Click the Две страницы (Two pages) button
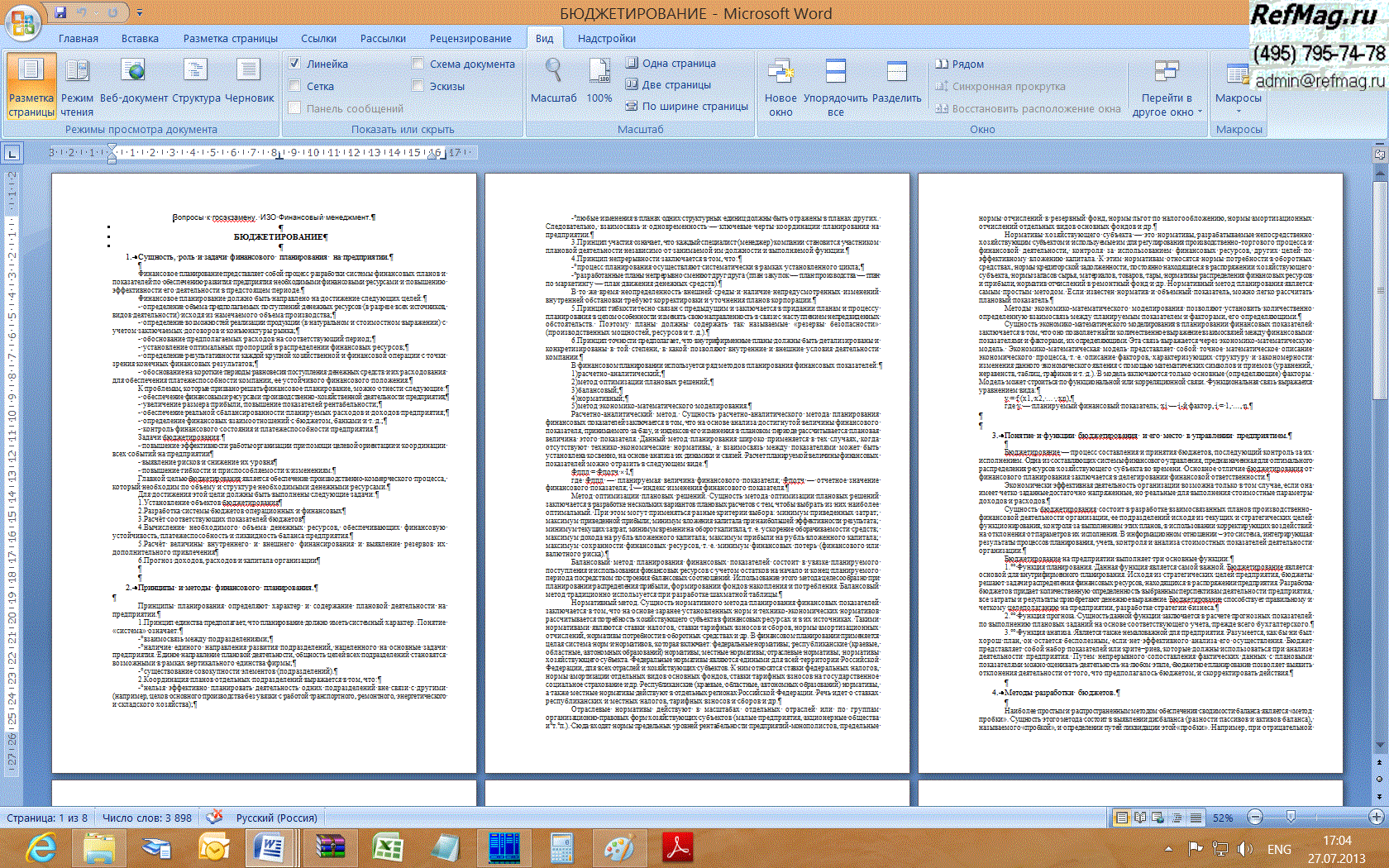The height and width of the screenshot is (868, 1389). 668,84
